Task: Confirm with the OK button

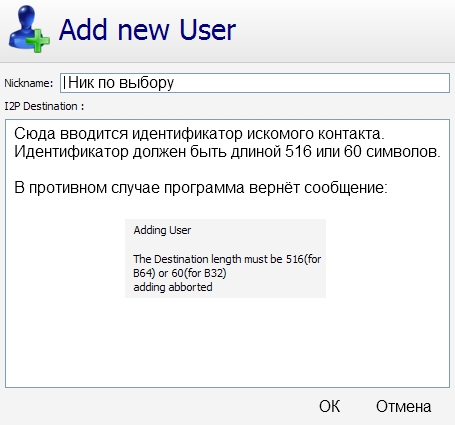Action: [x=330, y=406]
